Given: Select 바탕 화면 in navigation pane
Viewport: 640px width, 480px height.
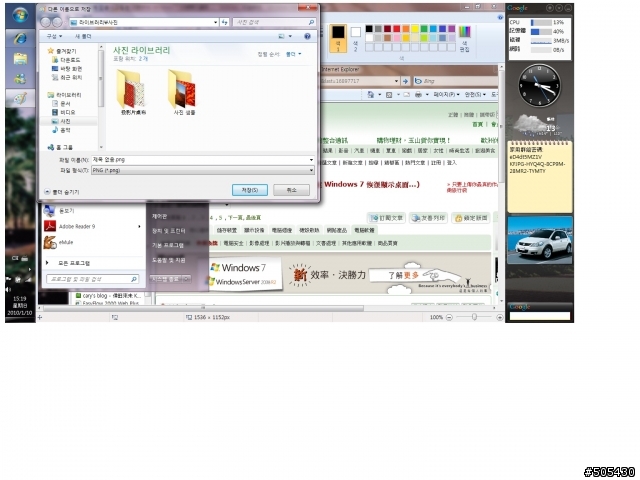Looking at the screenshot, I should coord(67,69).
